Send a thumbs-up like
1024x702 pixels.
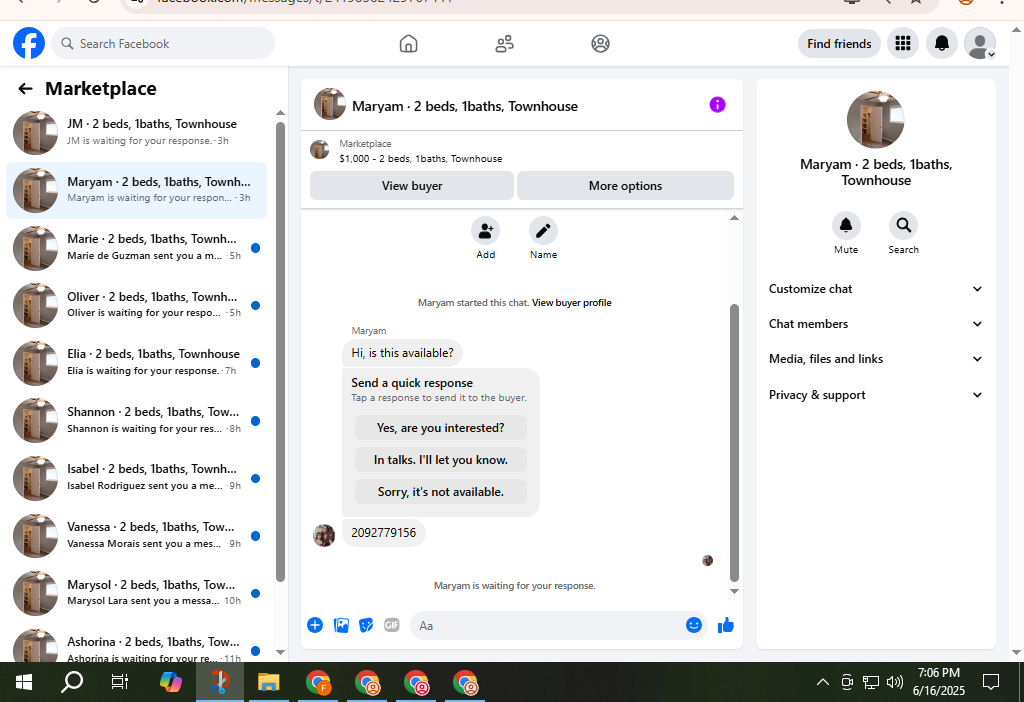pyautogui.click(x=726, y=625)
